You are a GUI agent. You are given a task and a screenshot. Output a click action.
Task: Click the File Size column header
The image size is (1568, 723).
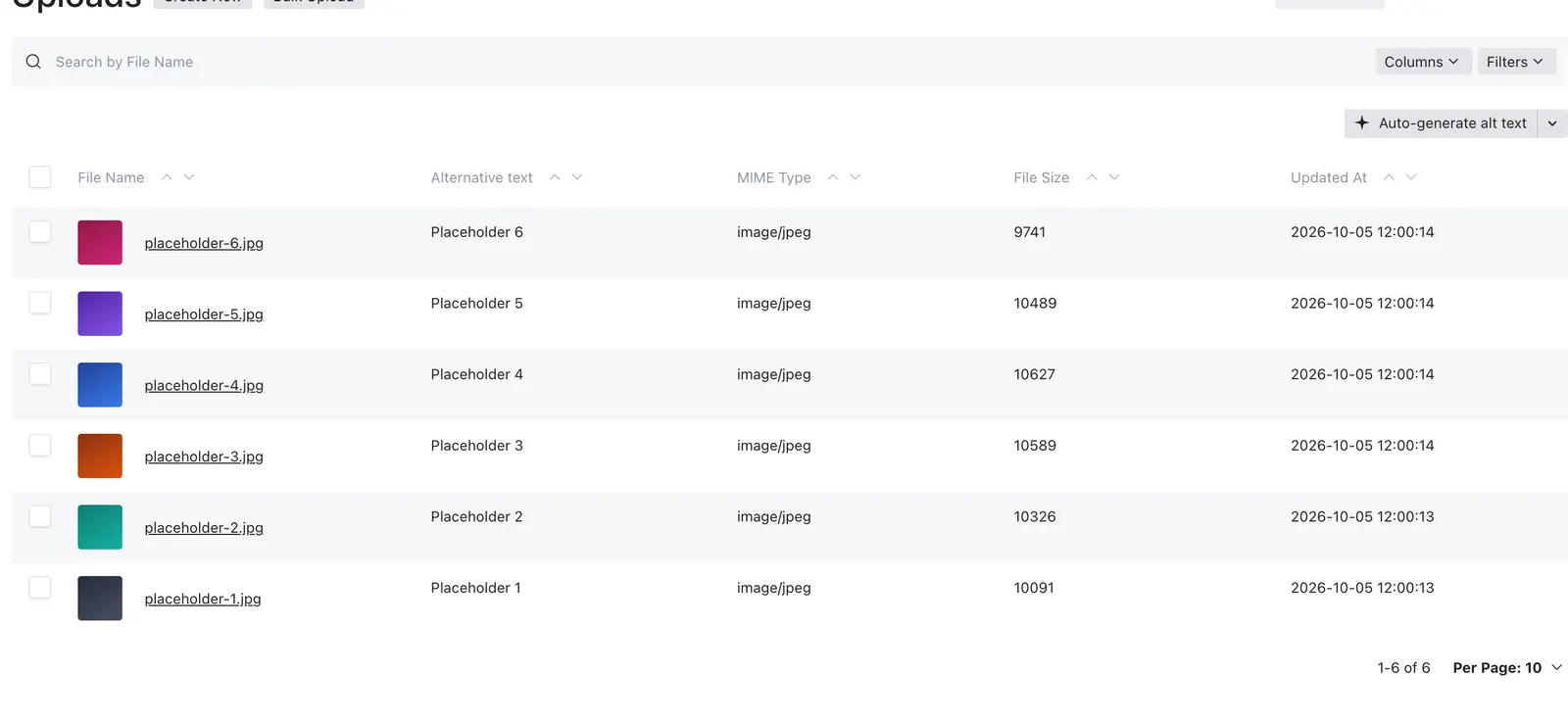pyautogui.click(x=1042, y=177)
